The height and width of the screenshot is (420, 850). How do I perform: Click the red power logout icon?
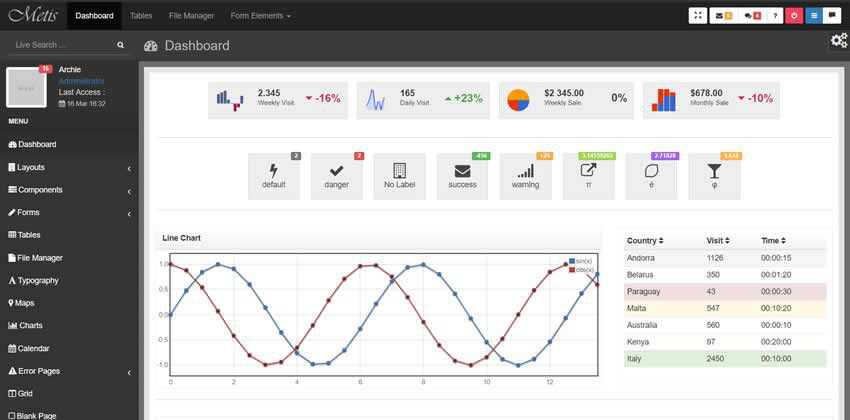point(794,16)
